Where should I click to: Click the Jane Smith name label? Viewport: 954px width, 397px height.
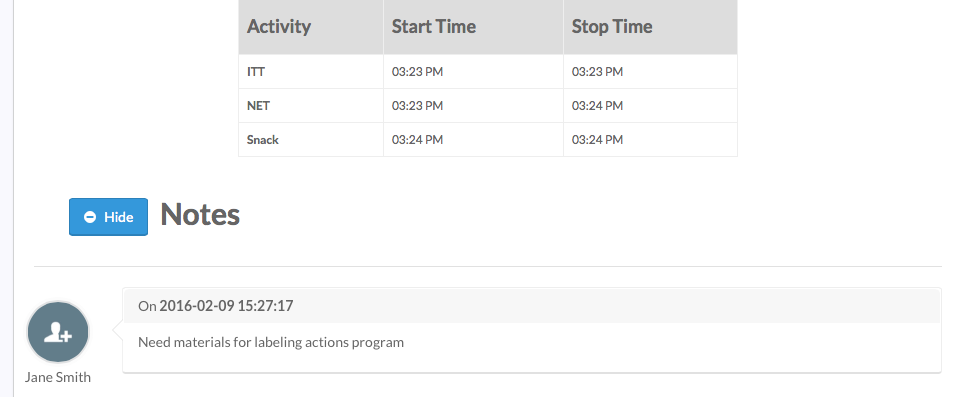click(x=58, y=377)
